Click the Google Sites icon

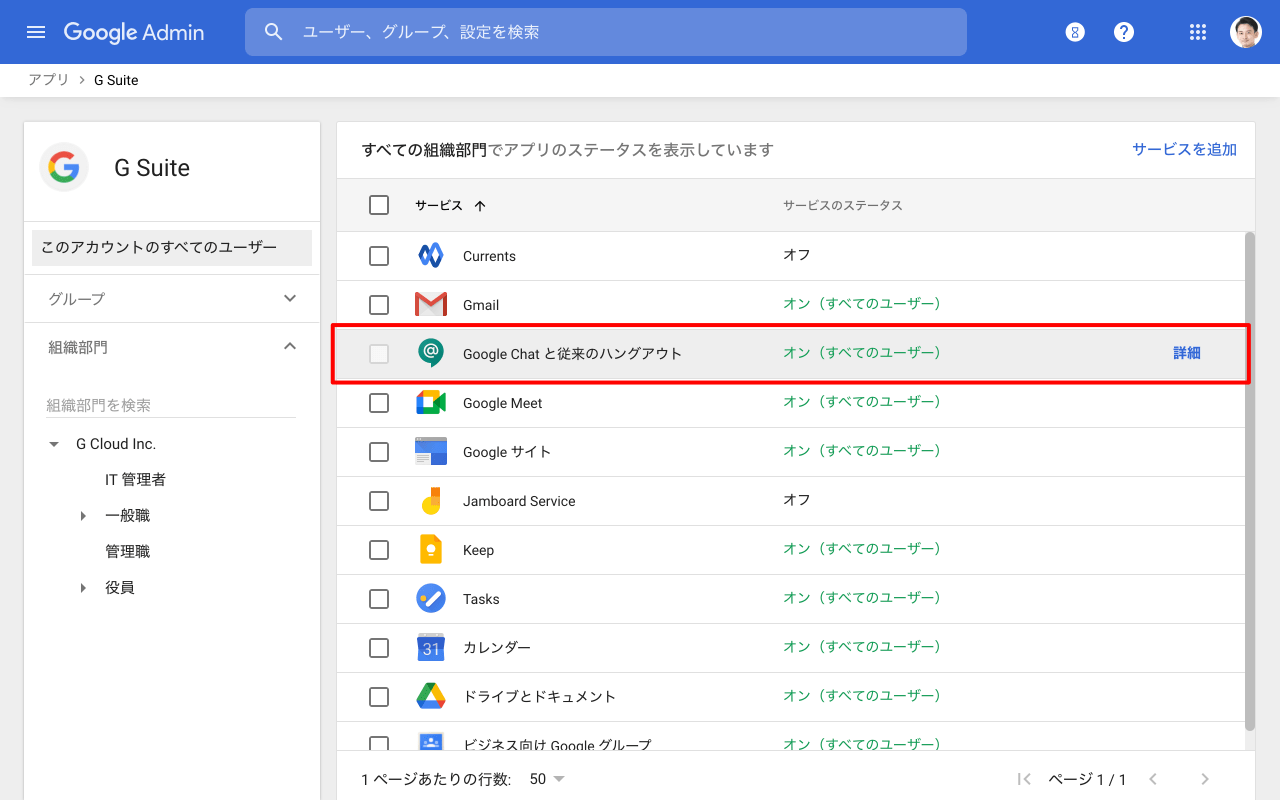(431, 452)
